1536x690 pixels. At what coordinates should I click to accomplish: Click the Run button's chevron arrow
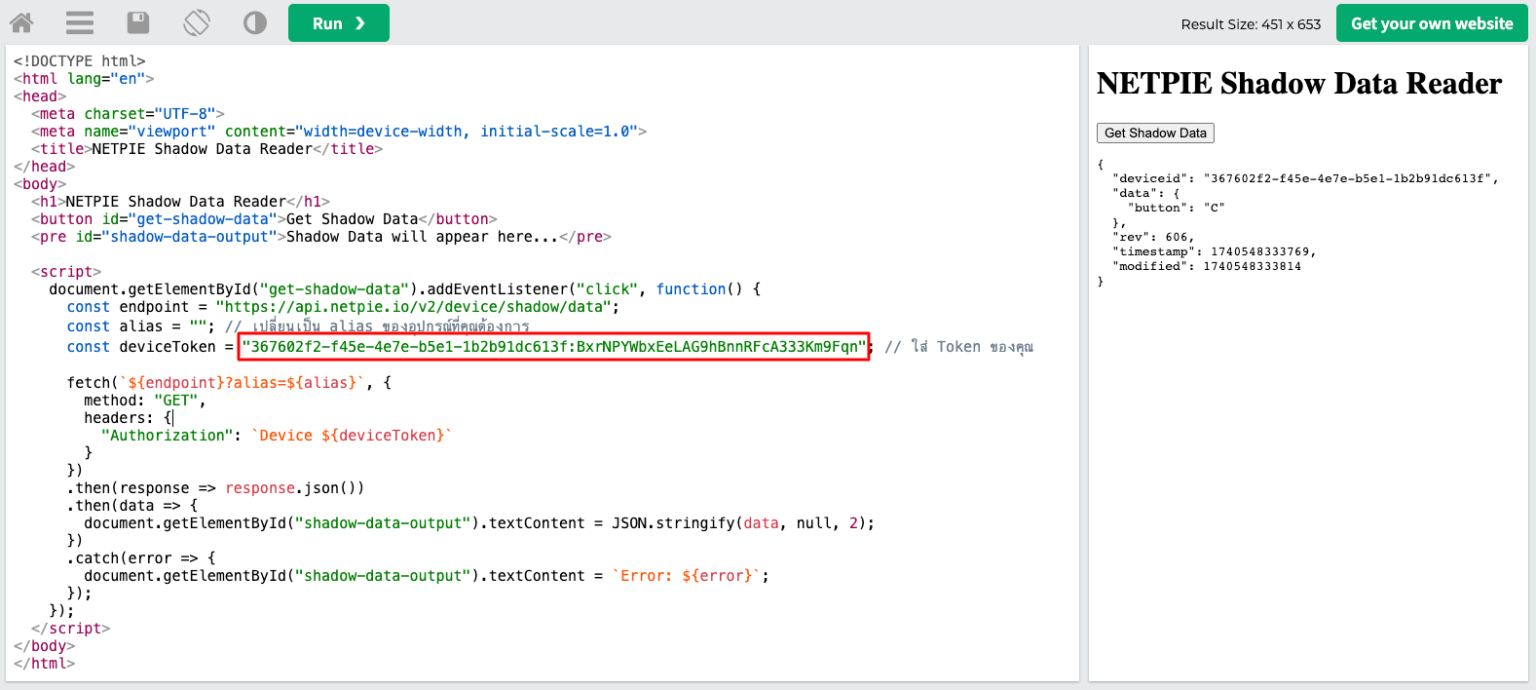coord(358,22)
